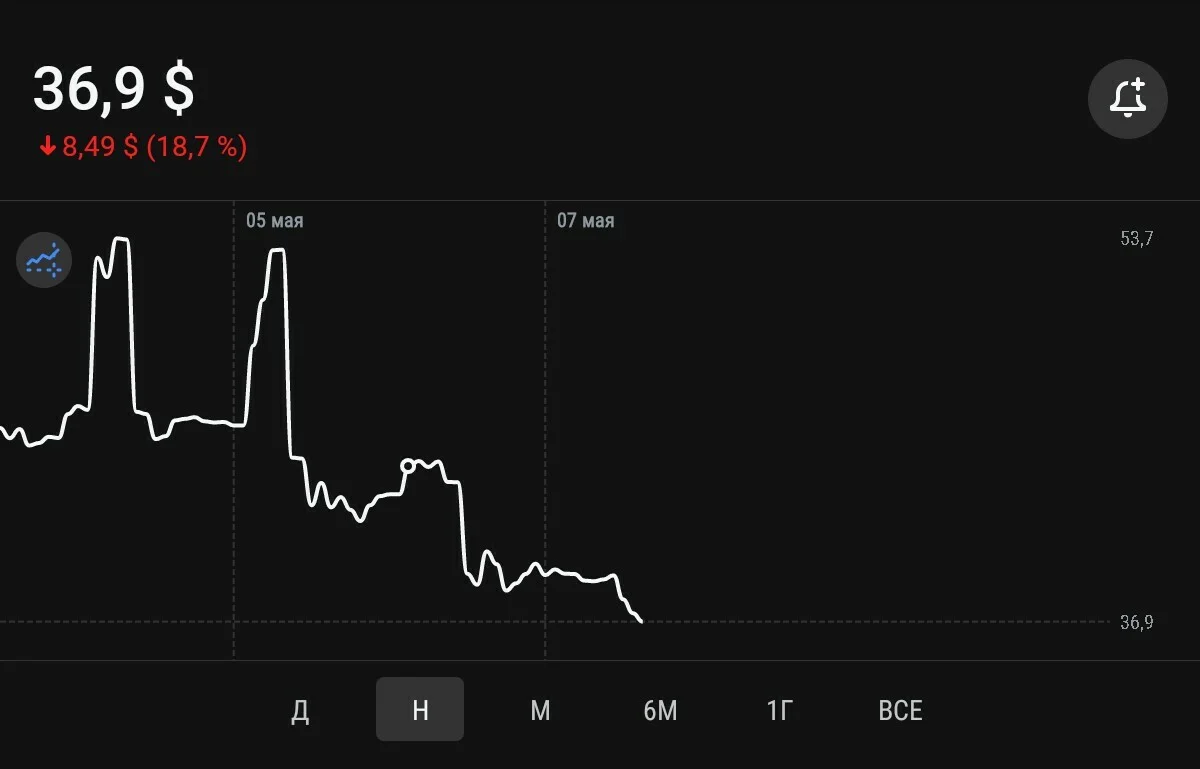Click the first chart peak before 05 мая
Screen dimensions: 1200x769
(x=121, y=240)
